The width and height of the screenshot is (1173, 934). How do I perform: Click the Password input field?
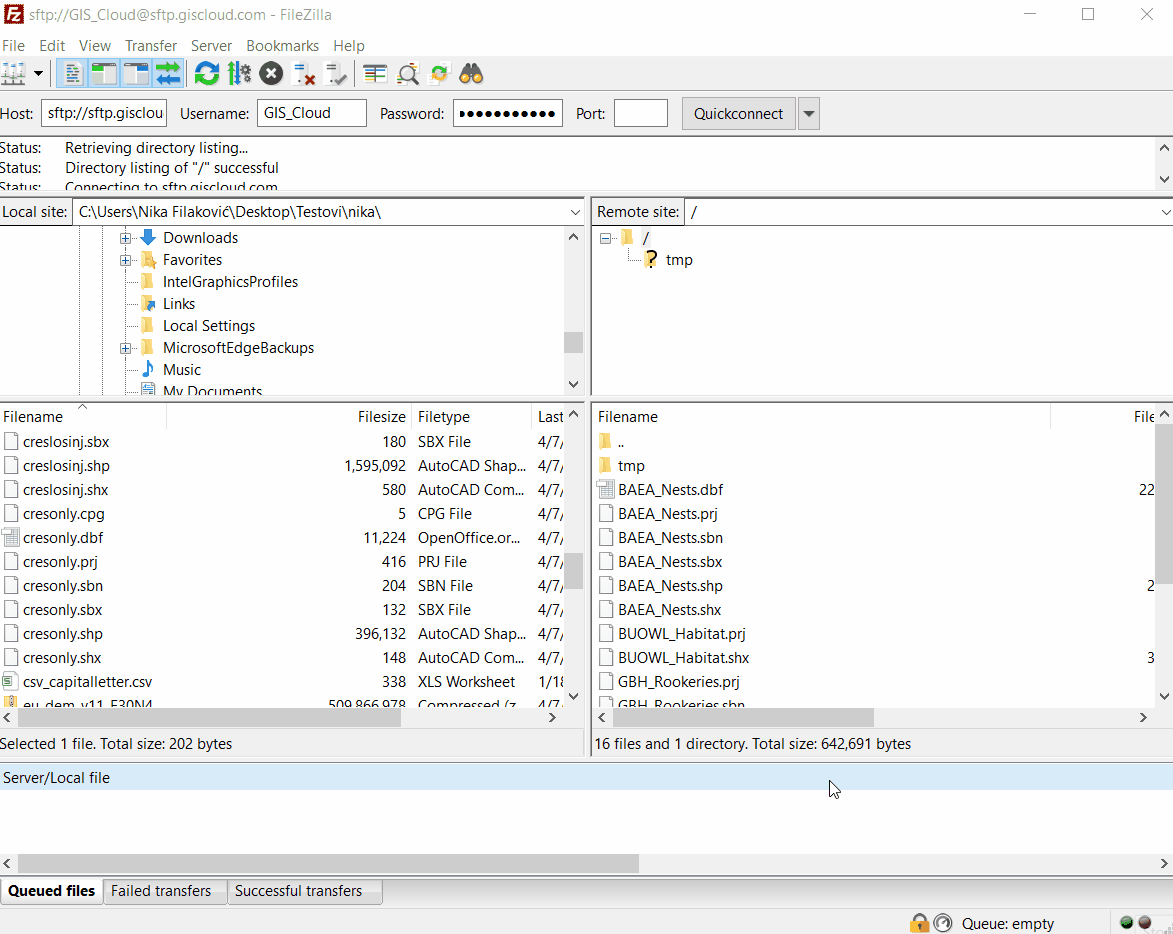[508, 113]
